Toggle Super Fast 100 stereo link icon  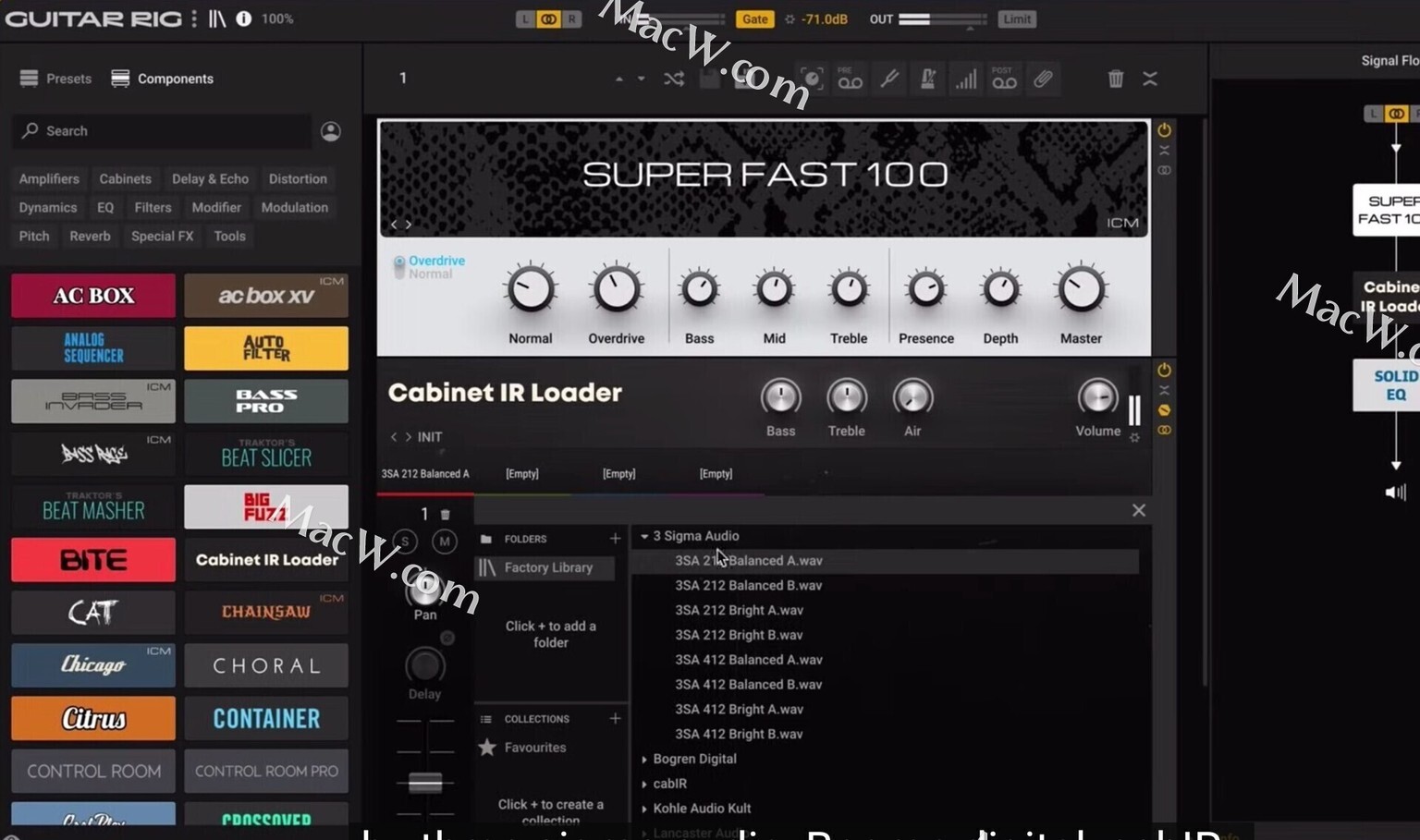pos(1164,170)
